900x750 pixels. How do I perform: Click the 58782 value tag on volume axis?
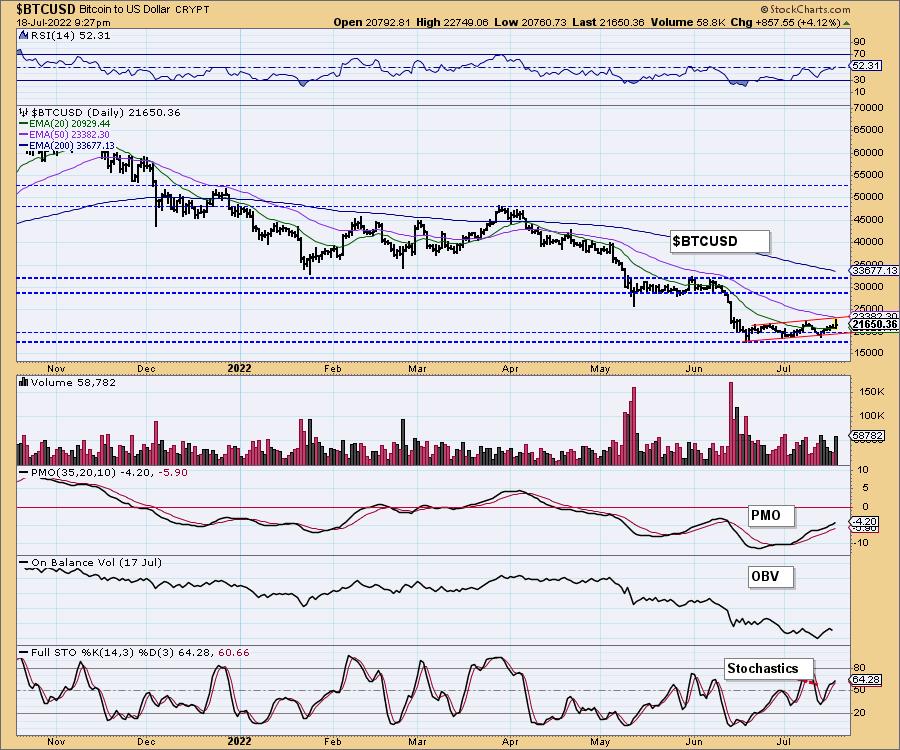point(868,436)
